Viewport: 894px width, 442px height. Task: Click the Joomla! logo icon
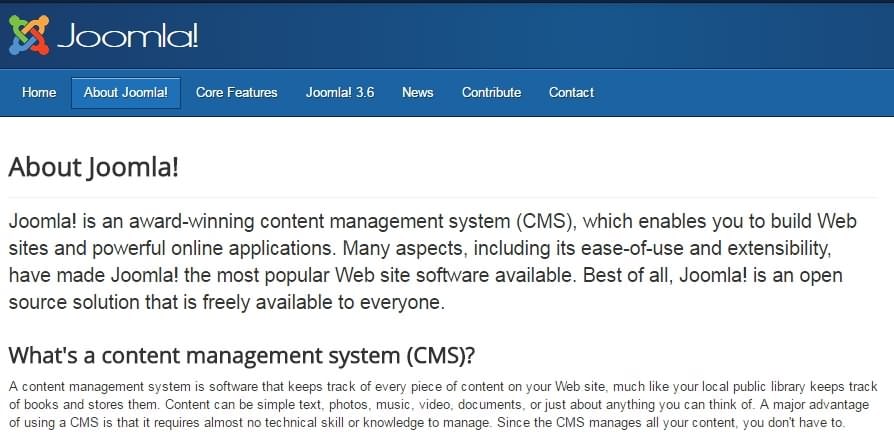[29, 35]
